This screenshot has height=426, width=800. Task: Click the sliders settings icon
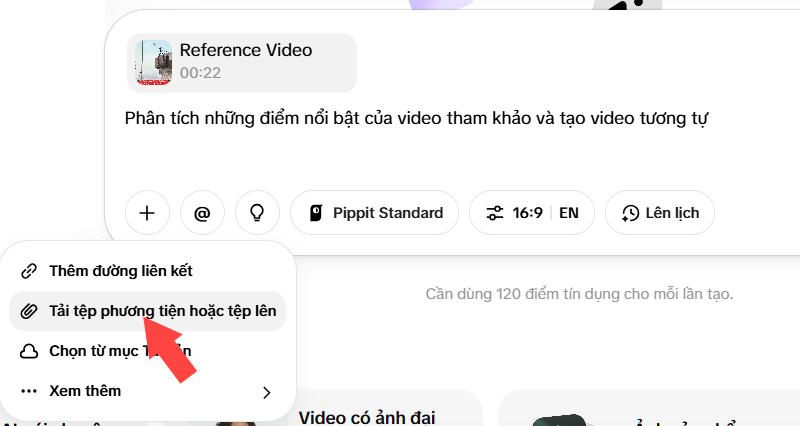pyautogui.click(x=494, y=213)
